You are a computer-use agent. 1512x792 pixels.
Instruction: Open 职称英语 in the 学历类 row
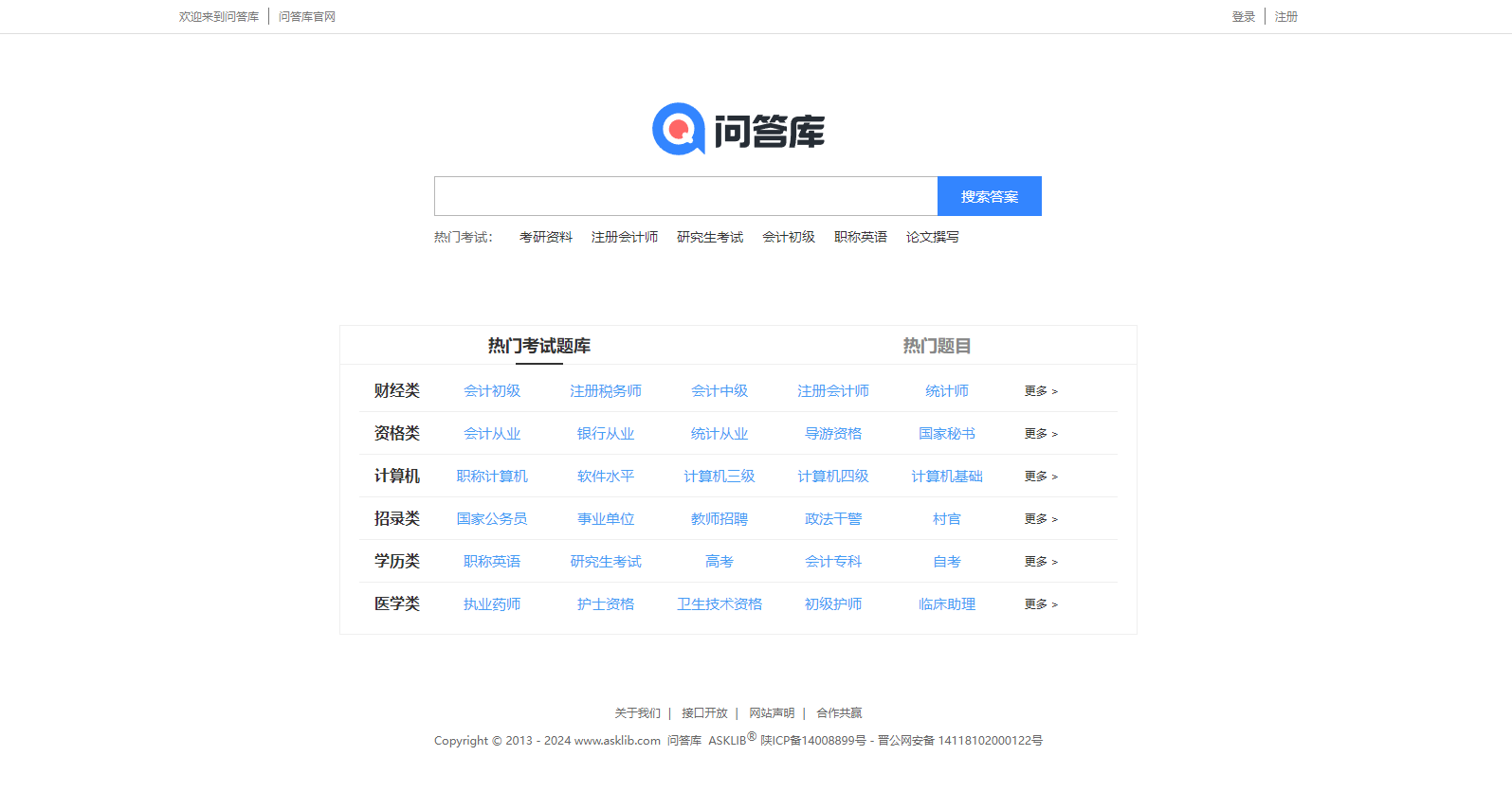click(x=492, y=562)
